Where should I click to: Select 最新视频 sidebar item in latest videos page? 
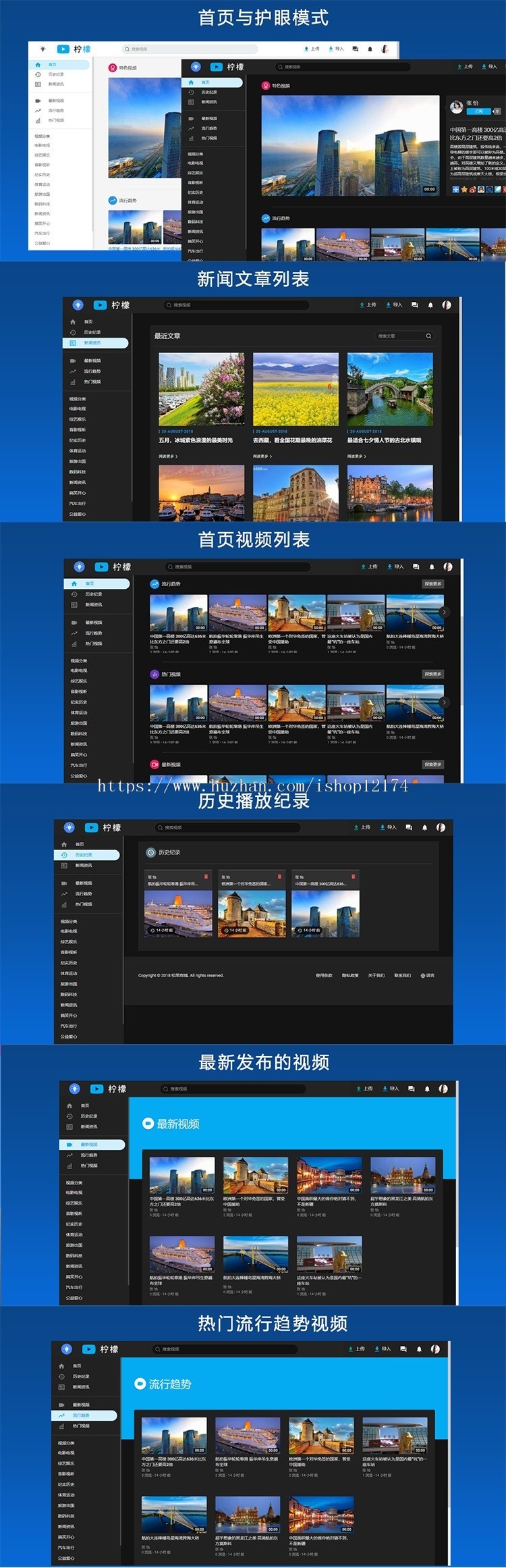point(92,1145)
